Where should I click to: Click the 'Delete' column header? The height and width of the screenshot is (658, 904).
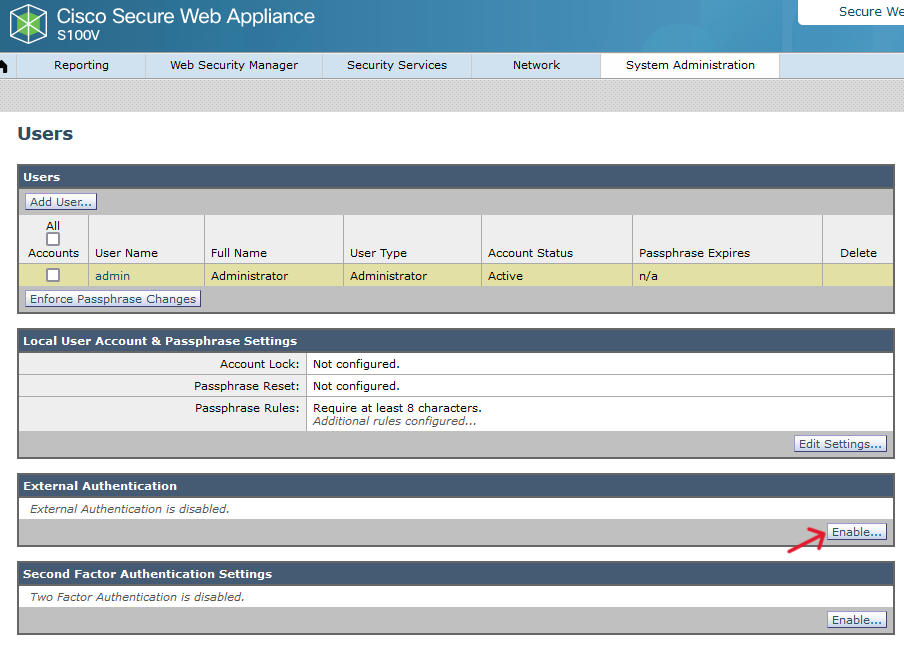(858, 253)
